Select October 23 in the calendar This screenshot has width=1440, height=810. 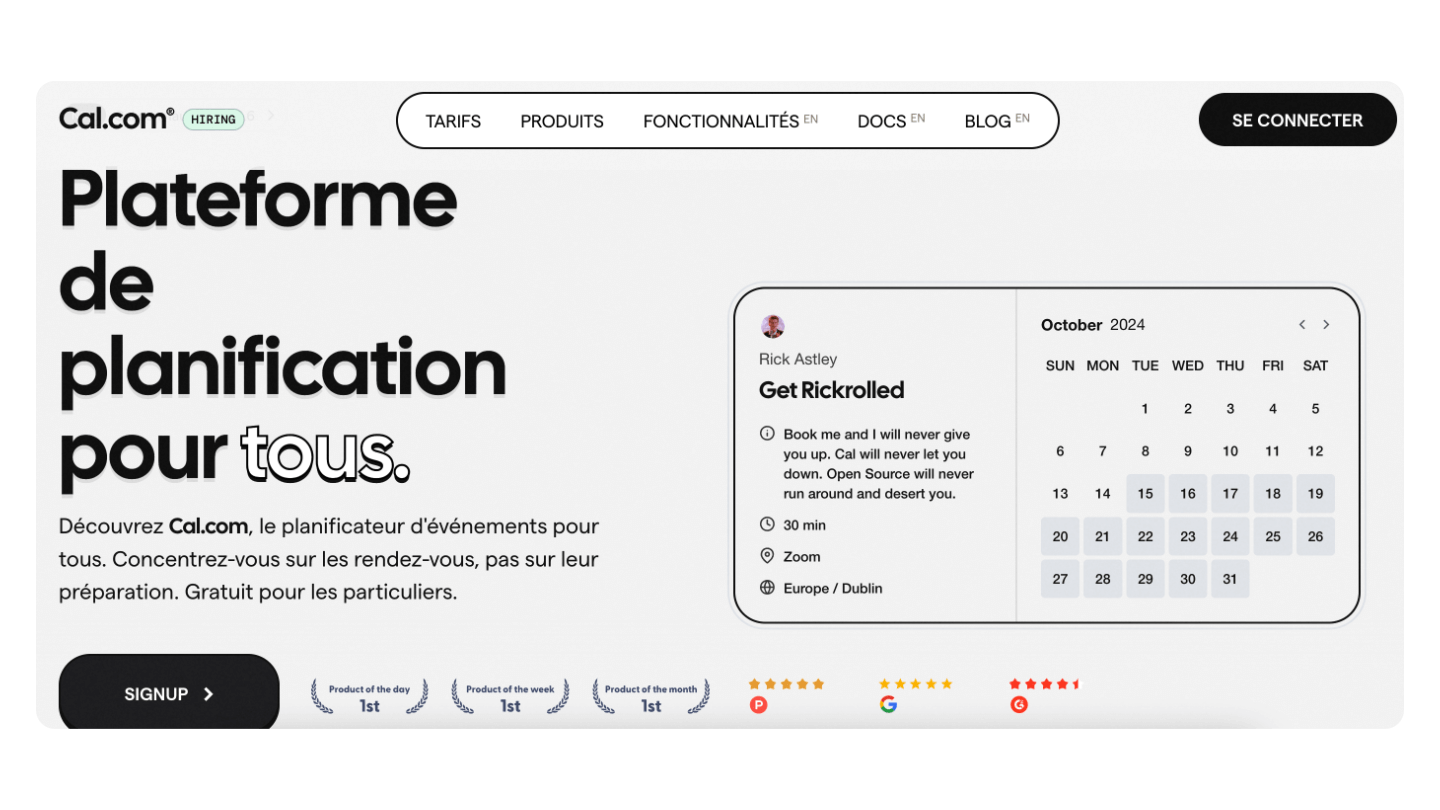[1188, 536]
